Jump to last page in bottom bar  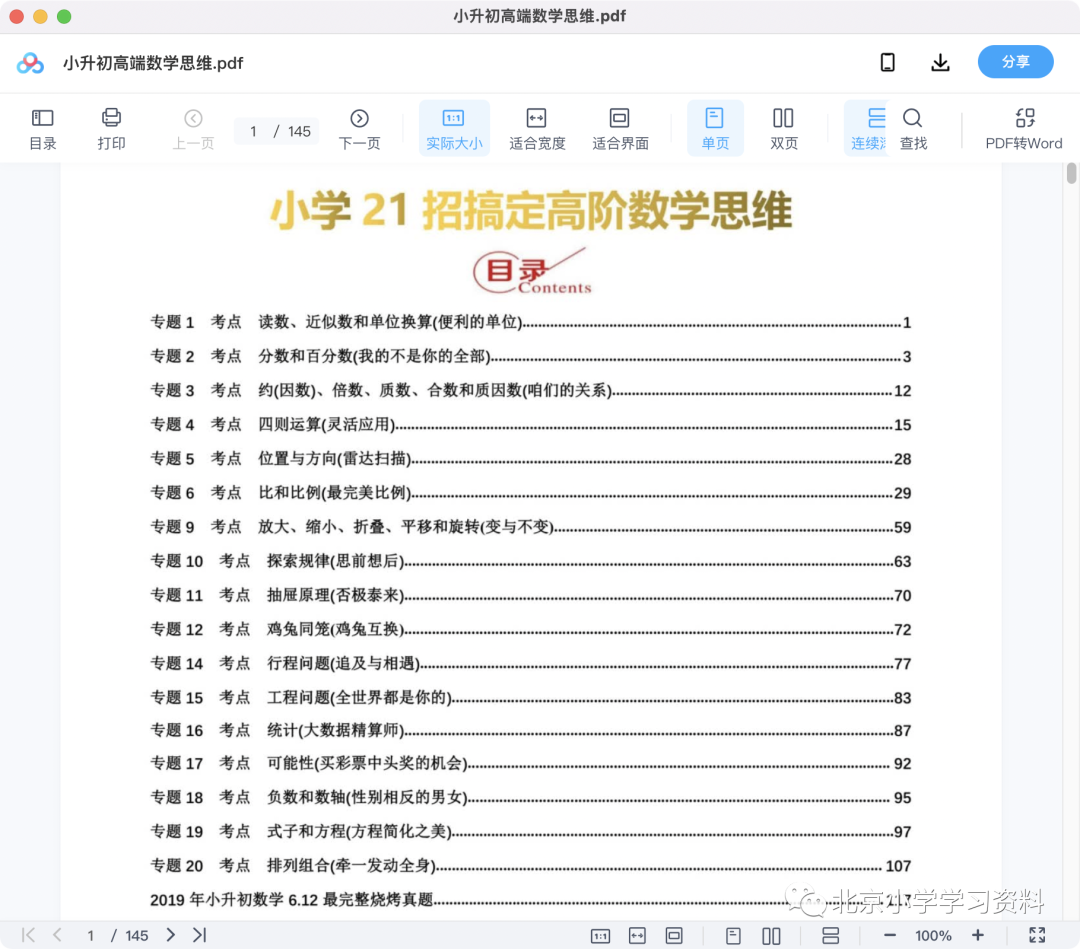[x=200, y=935]
